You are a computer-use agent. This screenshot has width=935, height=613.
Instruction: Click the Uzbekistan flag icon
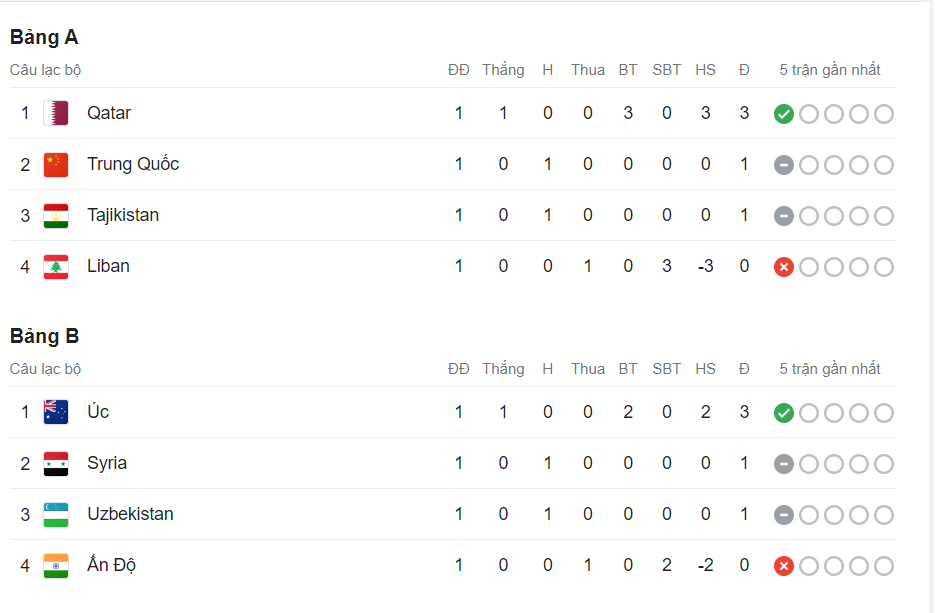point(56,514)
